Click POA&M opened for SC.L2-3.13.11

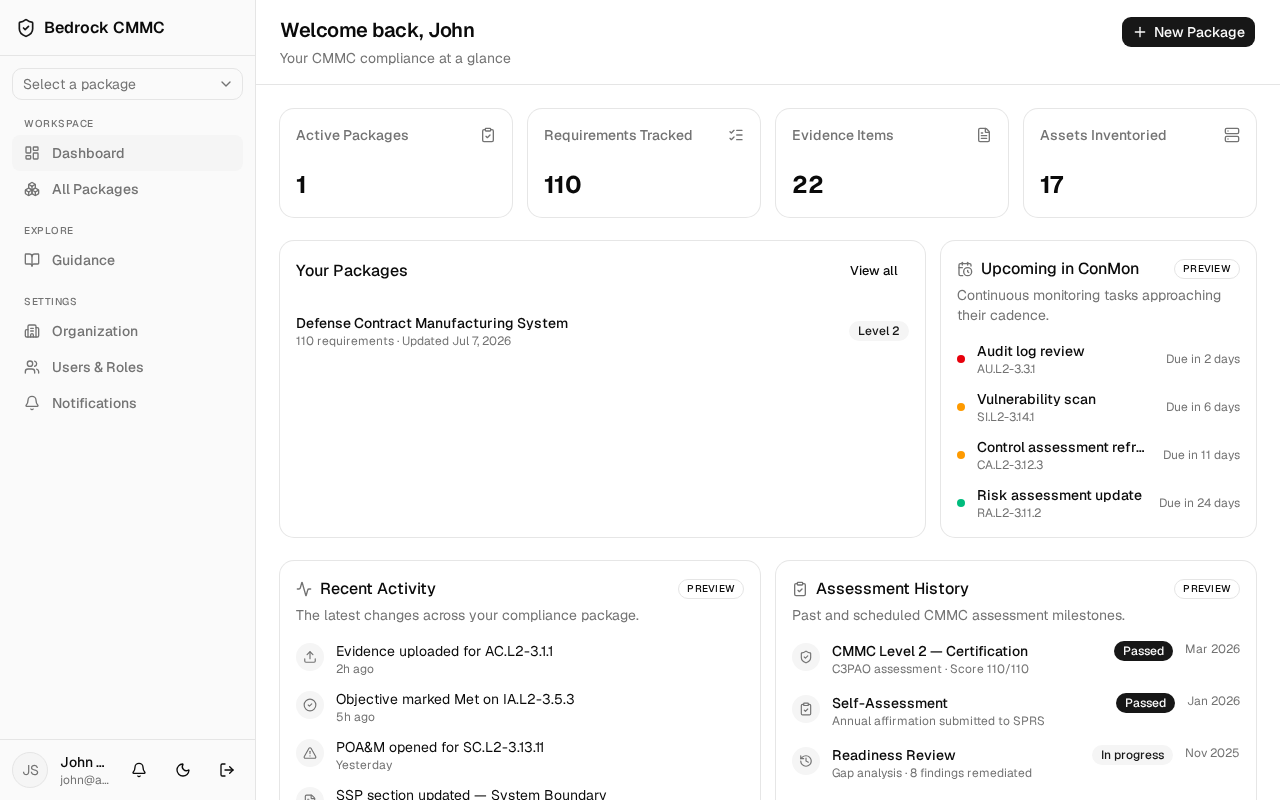tap(440, 747)
